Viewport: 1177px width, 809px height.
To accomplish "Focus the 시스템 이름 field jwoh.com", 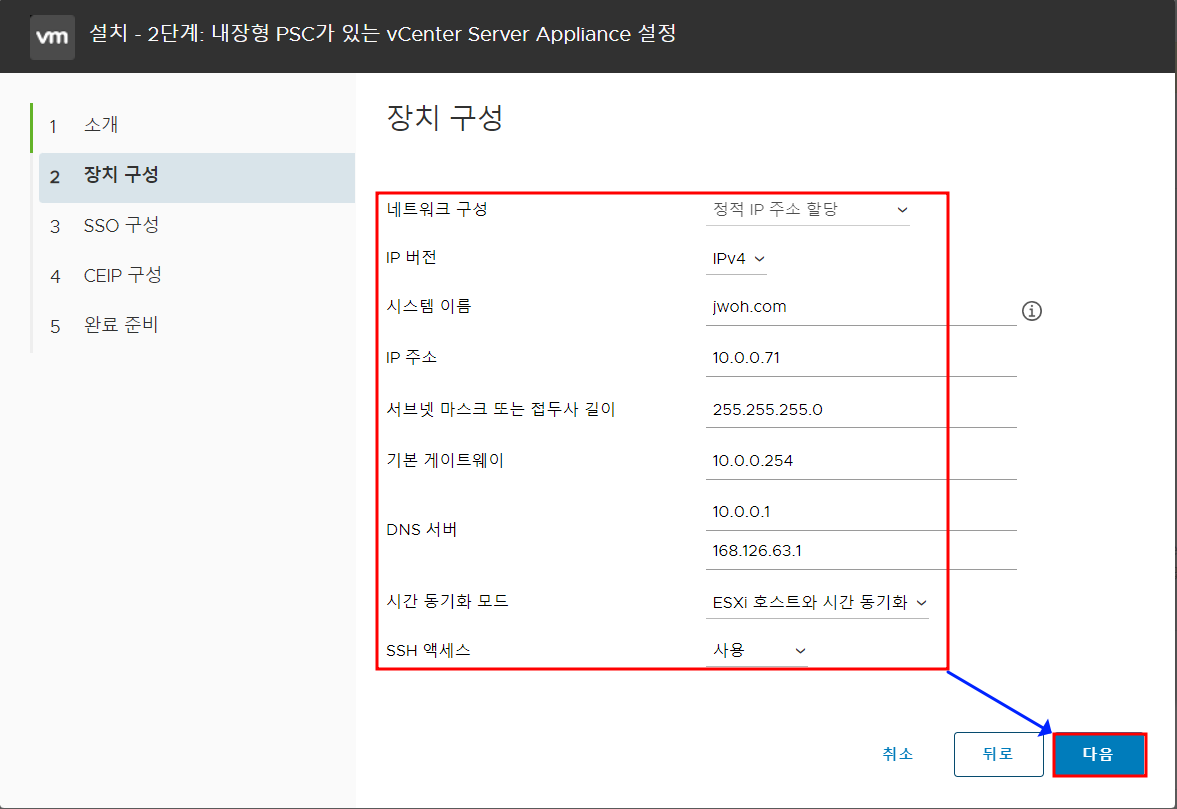I will (861, 308).
